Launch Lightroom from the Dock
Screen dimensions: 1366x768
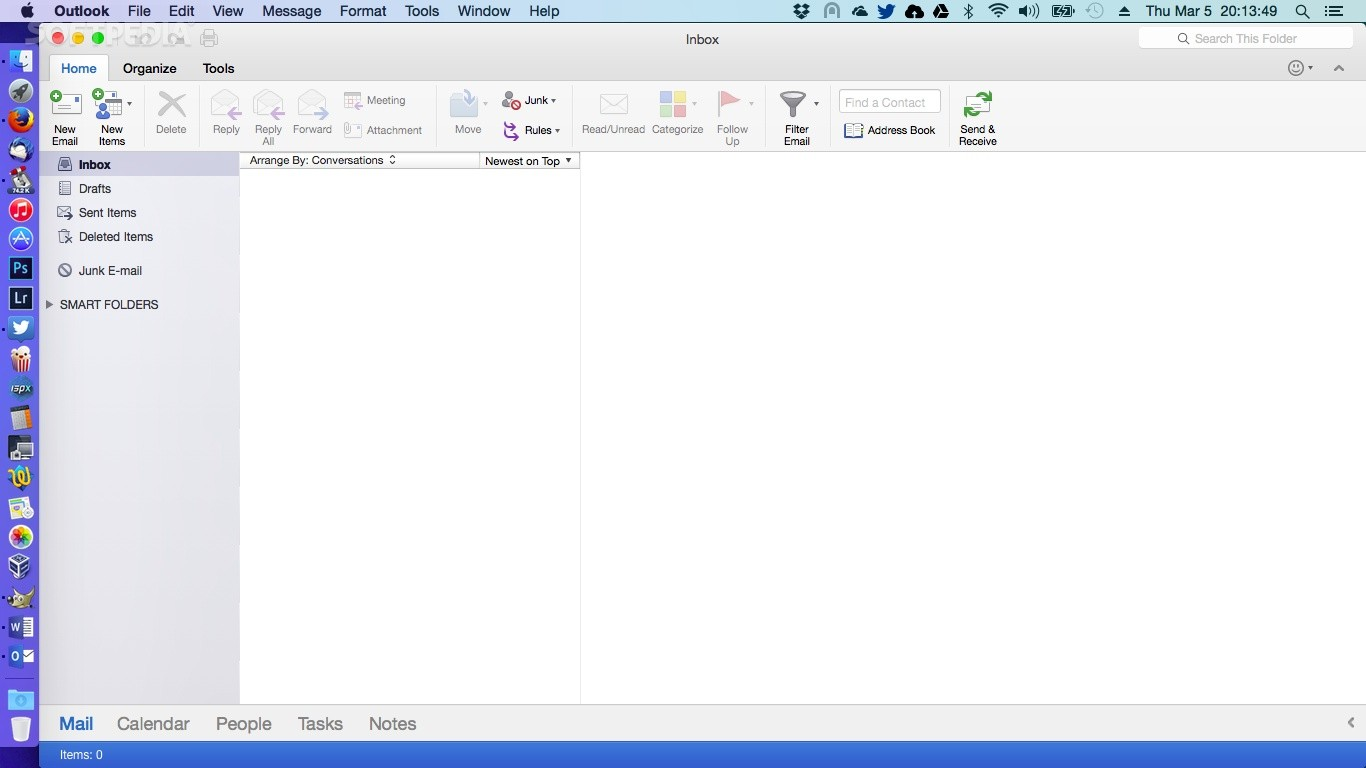tap(21, 298)
